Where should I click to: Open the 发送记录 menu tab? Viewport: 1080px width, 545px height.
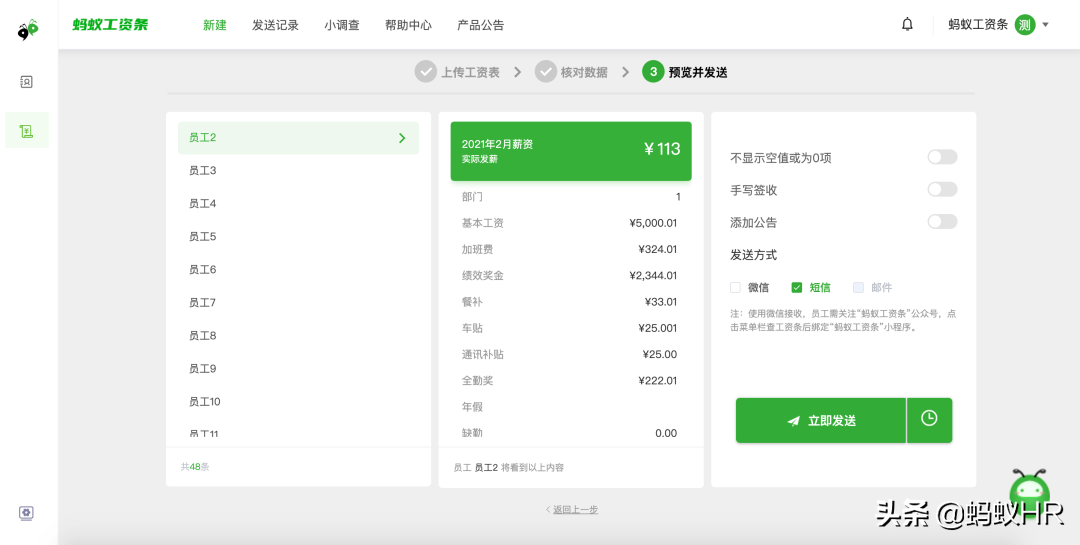click(x=275, y=25)
